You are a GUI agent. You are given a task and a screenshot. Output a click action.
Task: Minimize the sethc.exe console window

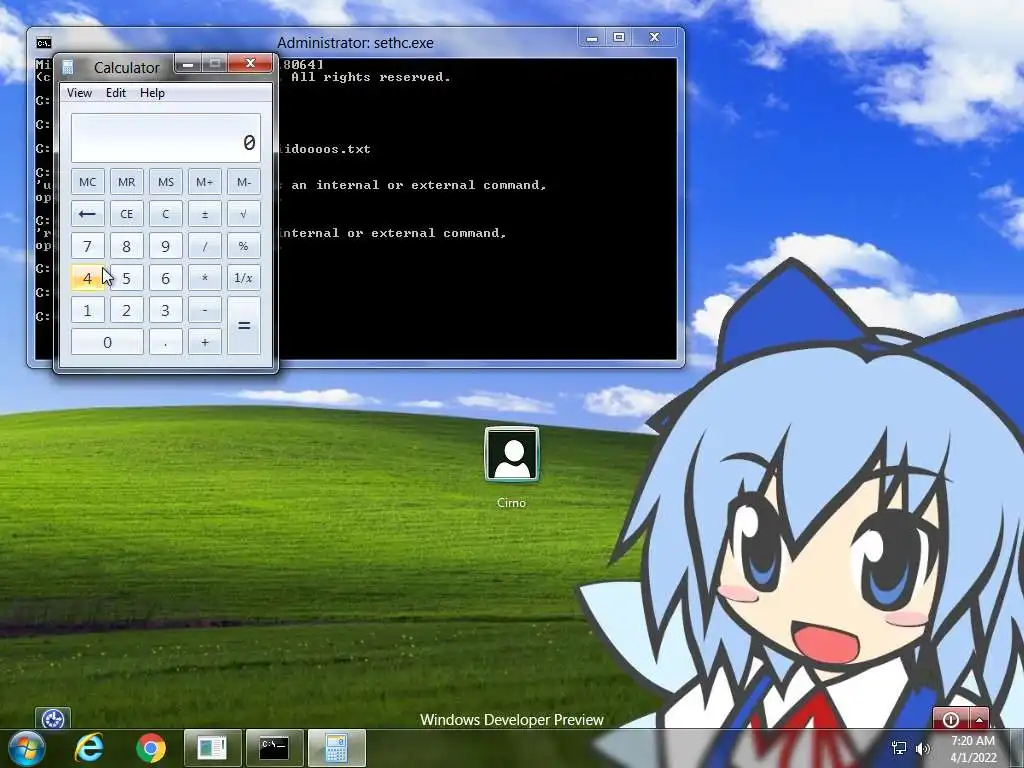click(x=592, y=38)
